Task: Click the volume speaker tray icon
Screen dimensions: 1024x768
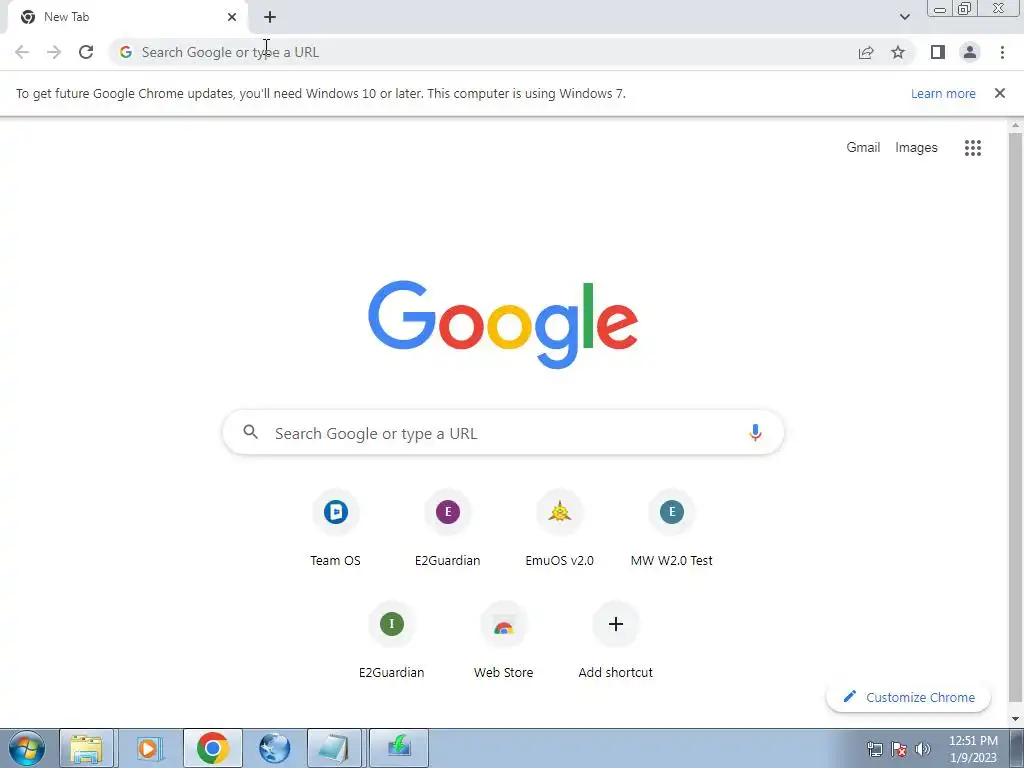Action: (923, 749)
